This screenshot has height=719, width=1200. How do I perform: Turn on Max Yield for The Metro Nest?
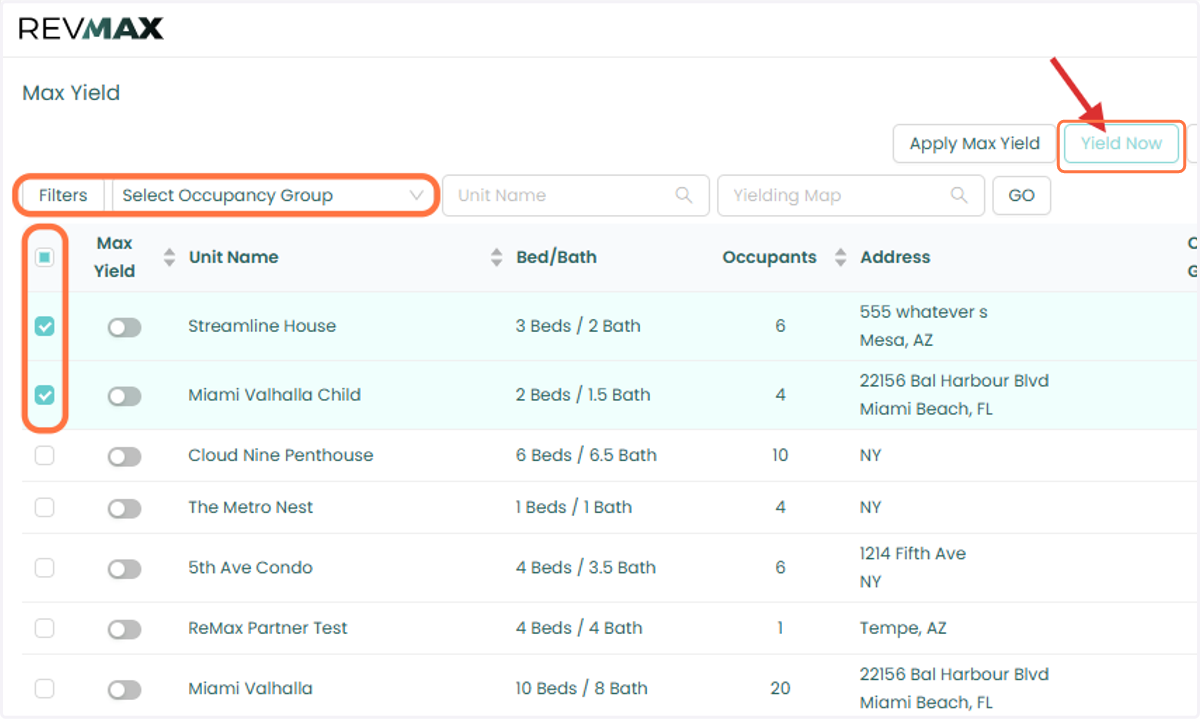click(125, 508)
